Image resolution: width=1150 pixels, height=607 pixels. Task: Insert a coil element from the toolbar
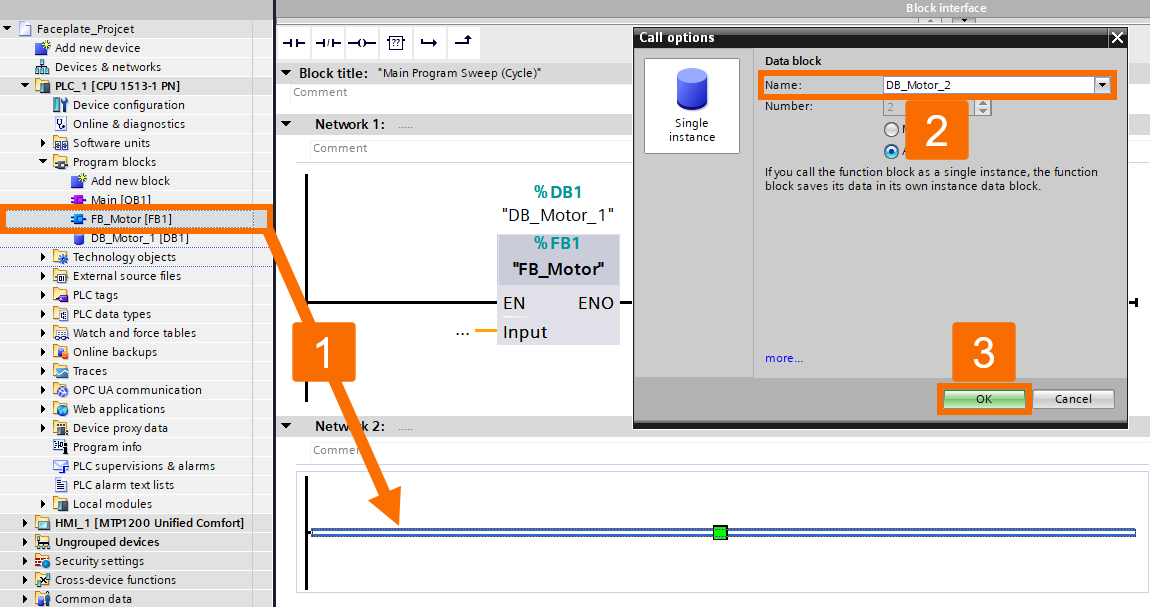(361, 42)
